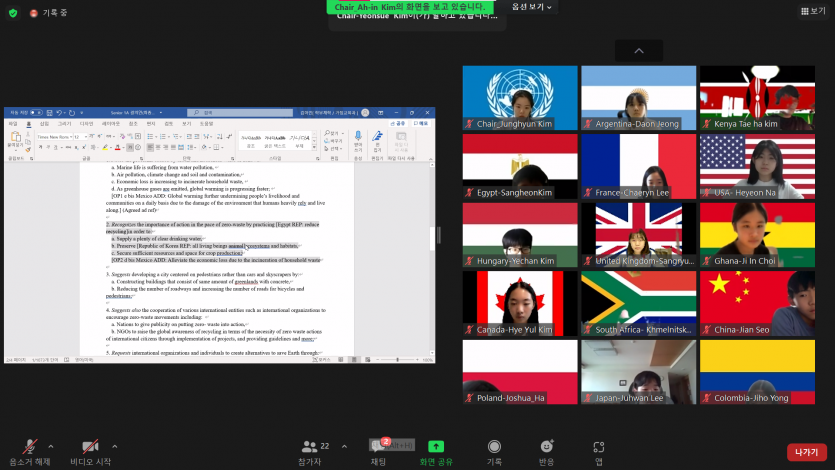
Task: Click Word undo icon
Action: 59,112
